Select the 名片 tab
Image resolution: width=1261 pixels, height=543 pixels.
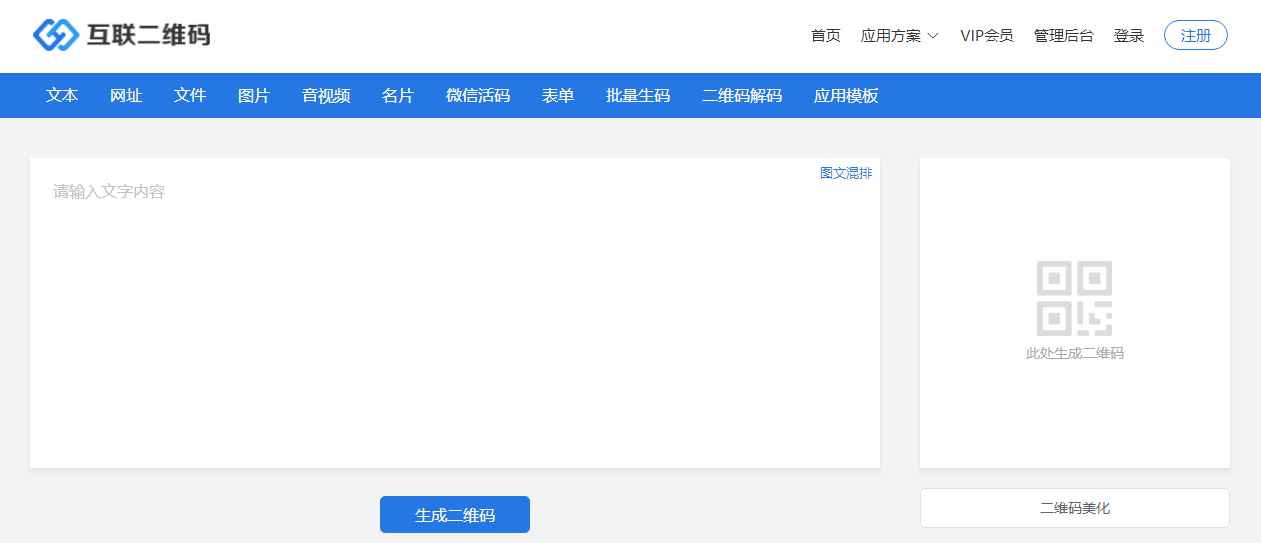pos(398,96)
